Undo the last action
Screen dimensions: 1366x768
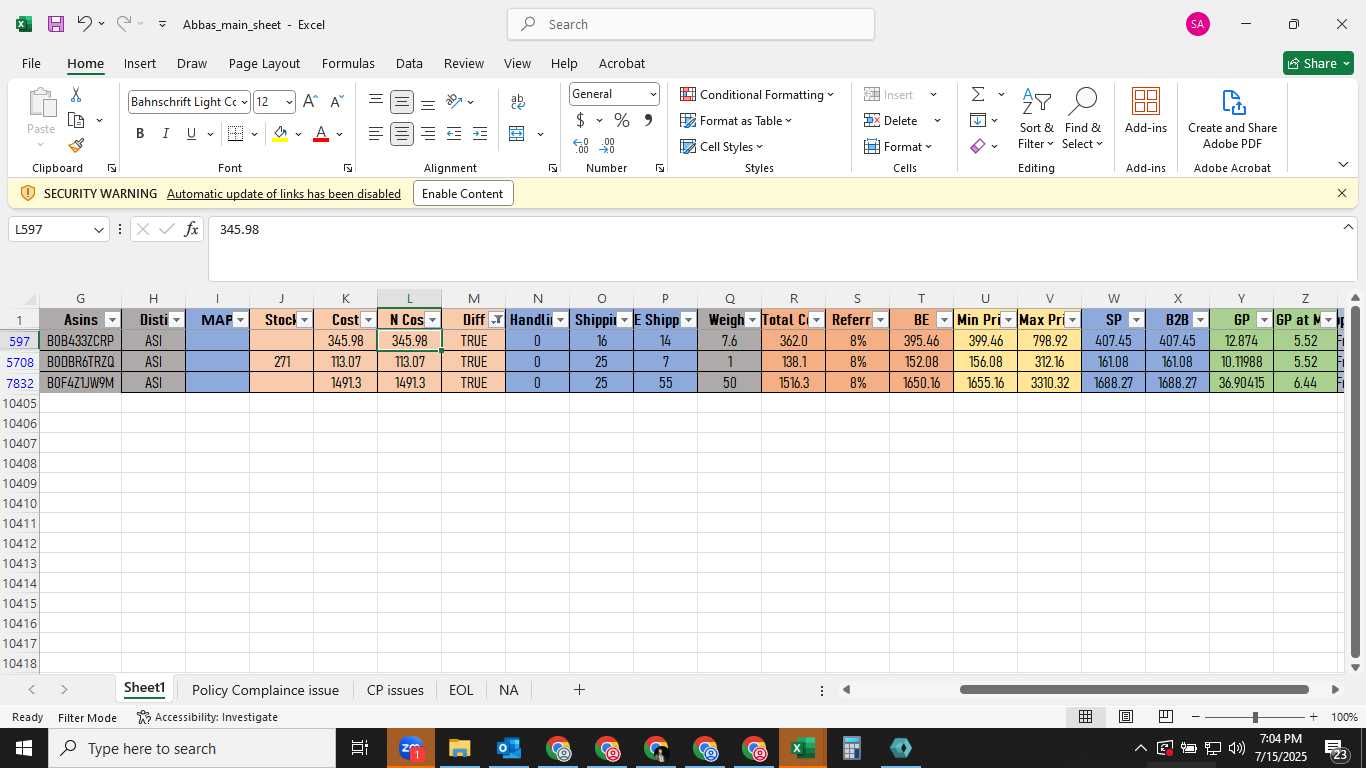(x=85, y=24)
